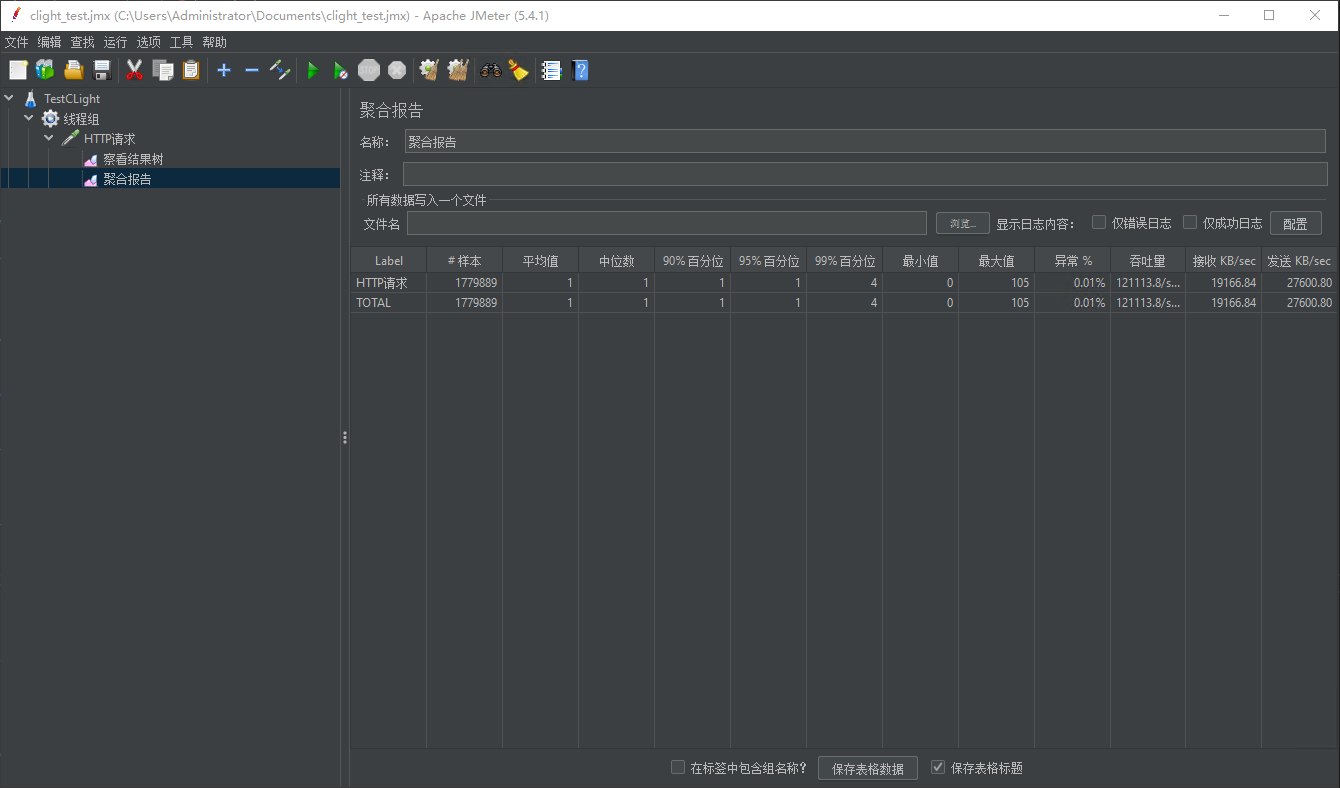Click the 配置 button
Screen dimensions: 1340x788
click(1295, 223)
